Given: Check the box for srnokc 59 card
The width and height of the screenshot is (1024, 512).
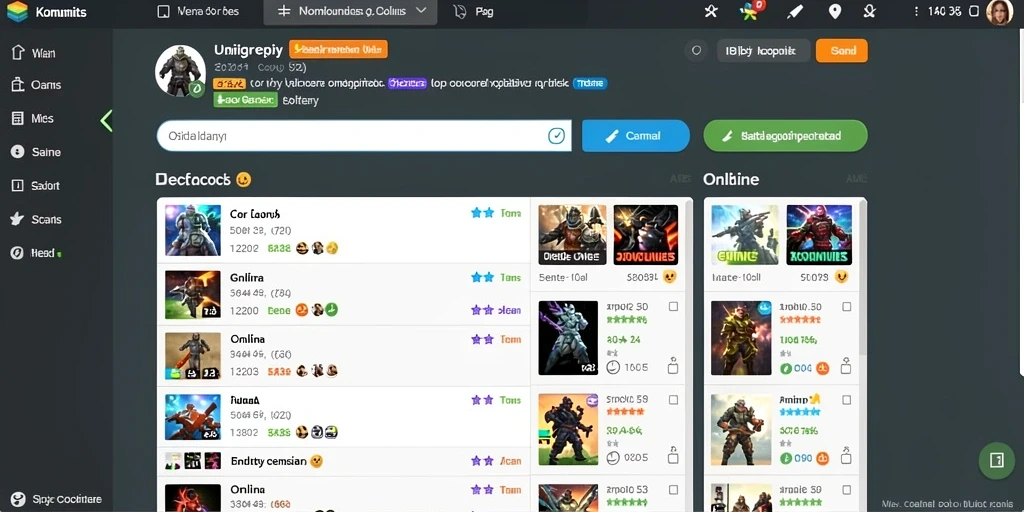Looking at the screenshot, I should click(x=673, y=399).
